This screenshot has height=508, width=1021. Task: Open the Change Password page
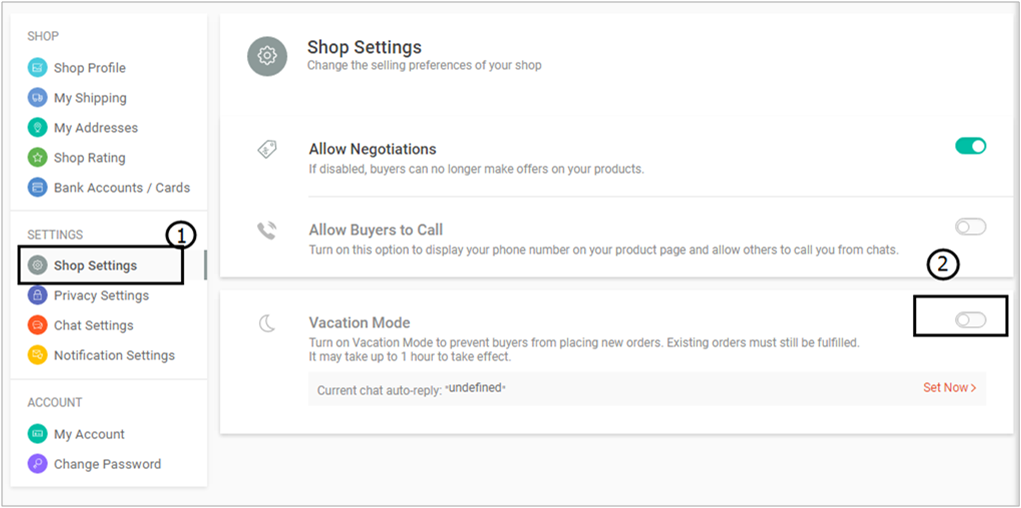(107, 464)
